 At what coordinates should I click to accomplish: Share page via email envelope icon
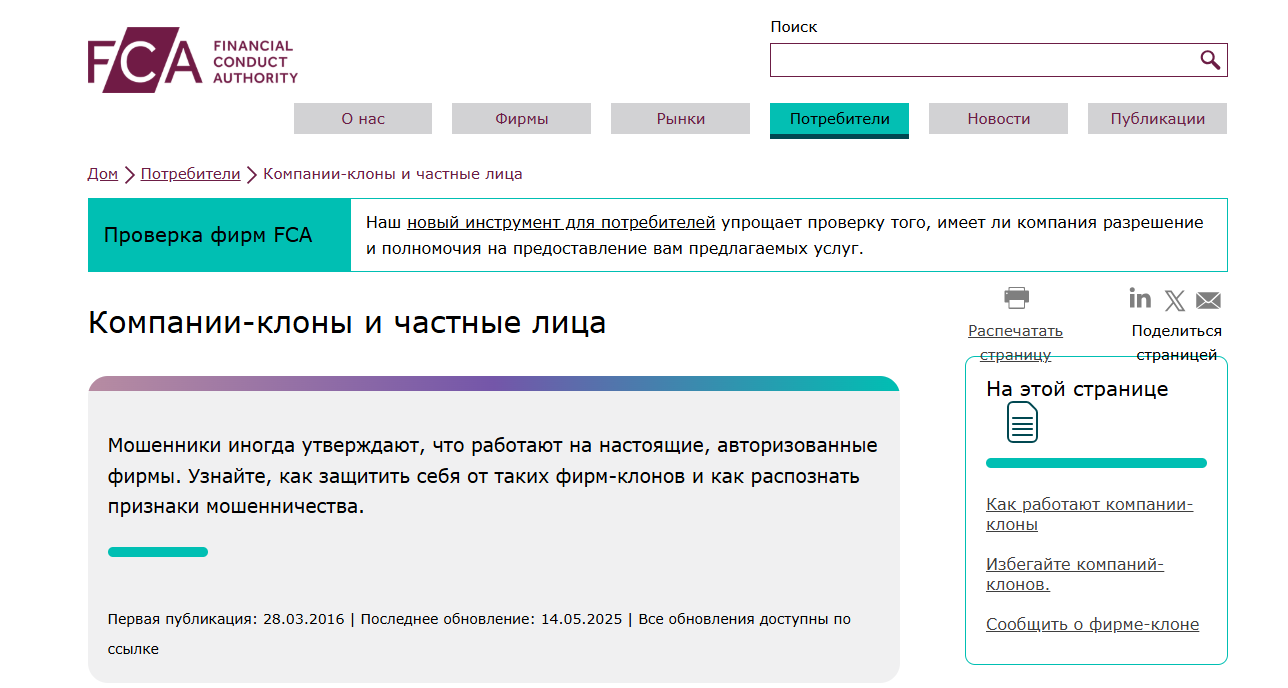(1208, 300)
